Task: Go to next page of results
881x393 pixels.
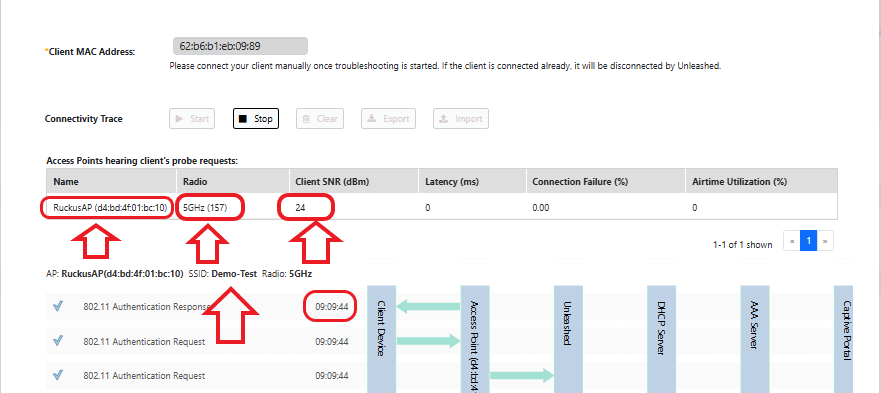Action: [825, 241]
